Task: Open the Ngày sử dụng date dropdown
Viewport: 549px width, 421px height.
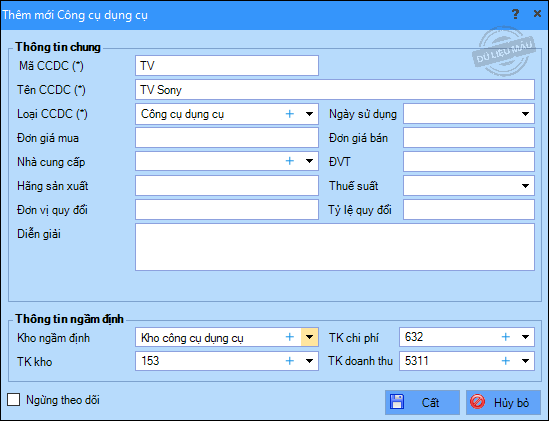Action: coord(525,114)
